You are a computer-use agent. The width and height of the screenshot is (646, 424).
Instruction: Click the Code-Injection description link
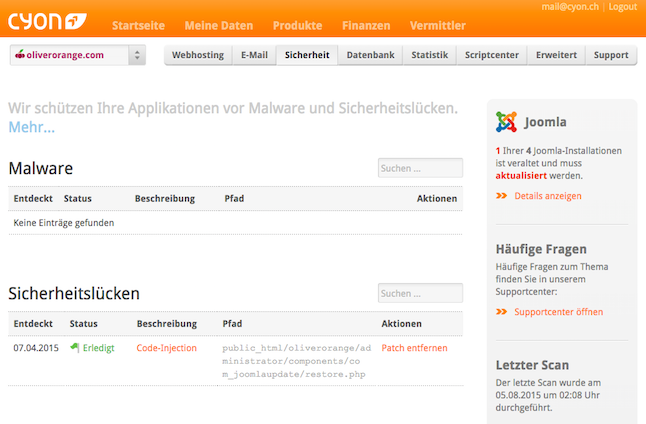[x=166, y=348]
